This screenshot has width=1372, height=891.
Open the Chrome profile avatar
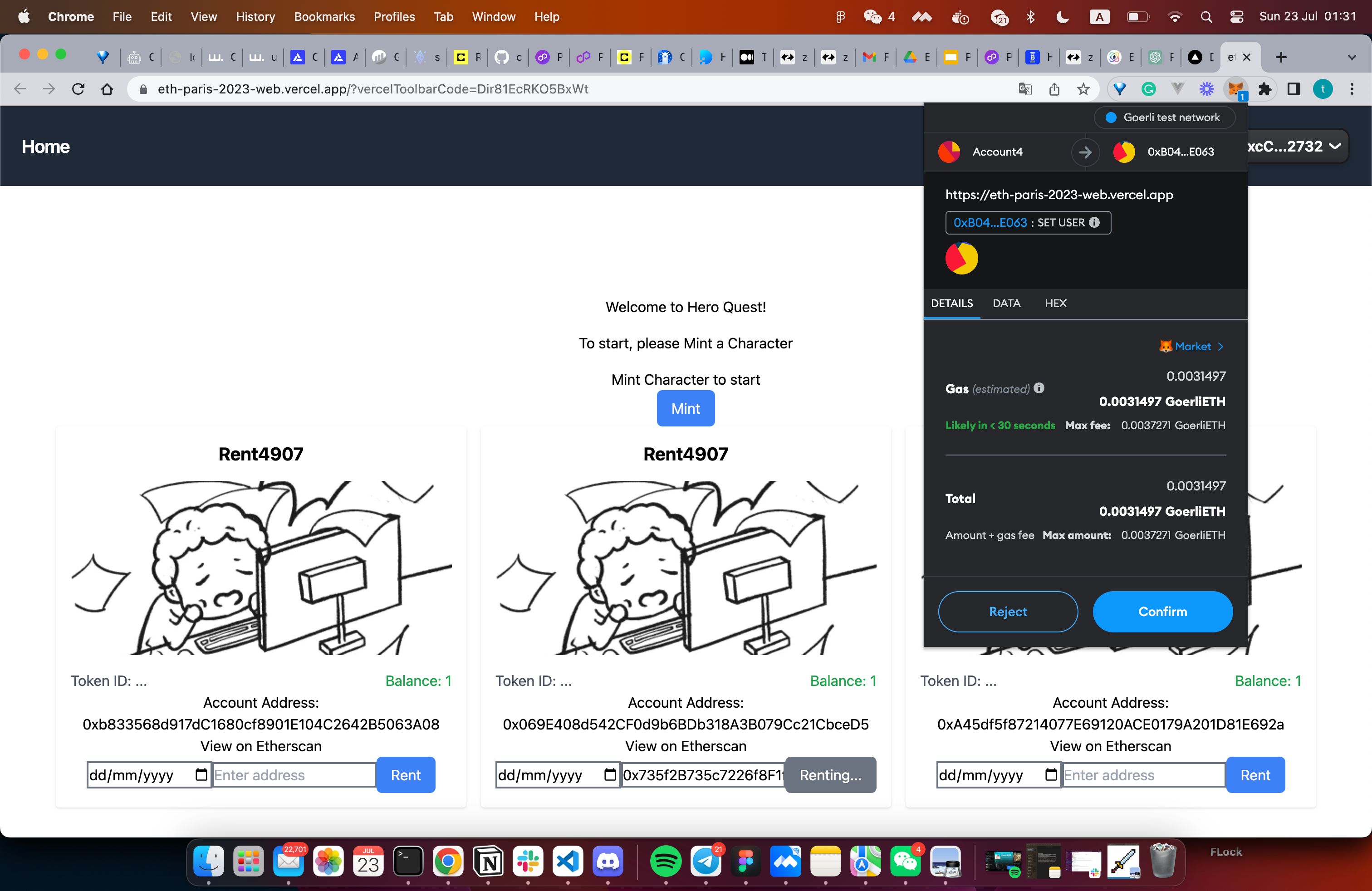click(1323, 89)
